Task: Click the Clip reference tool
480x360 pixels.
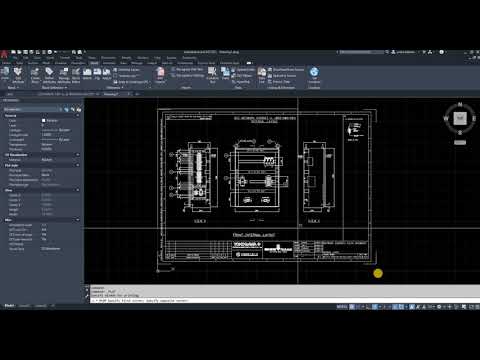Action: 97,74
